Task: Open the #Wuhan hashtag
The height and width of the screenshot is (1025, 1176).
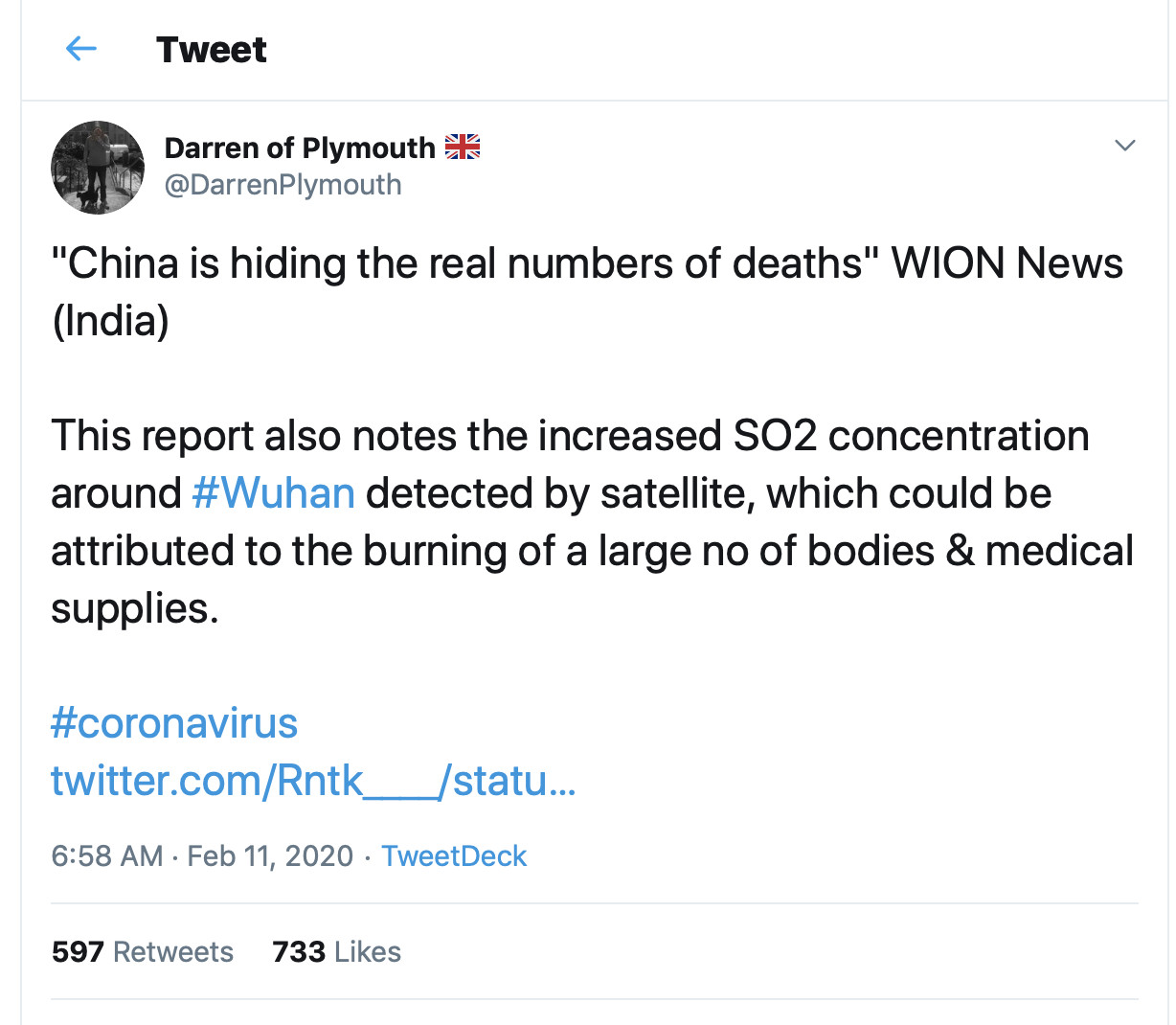Action: (274, 493)
